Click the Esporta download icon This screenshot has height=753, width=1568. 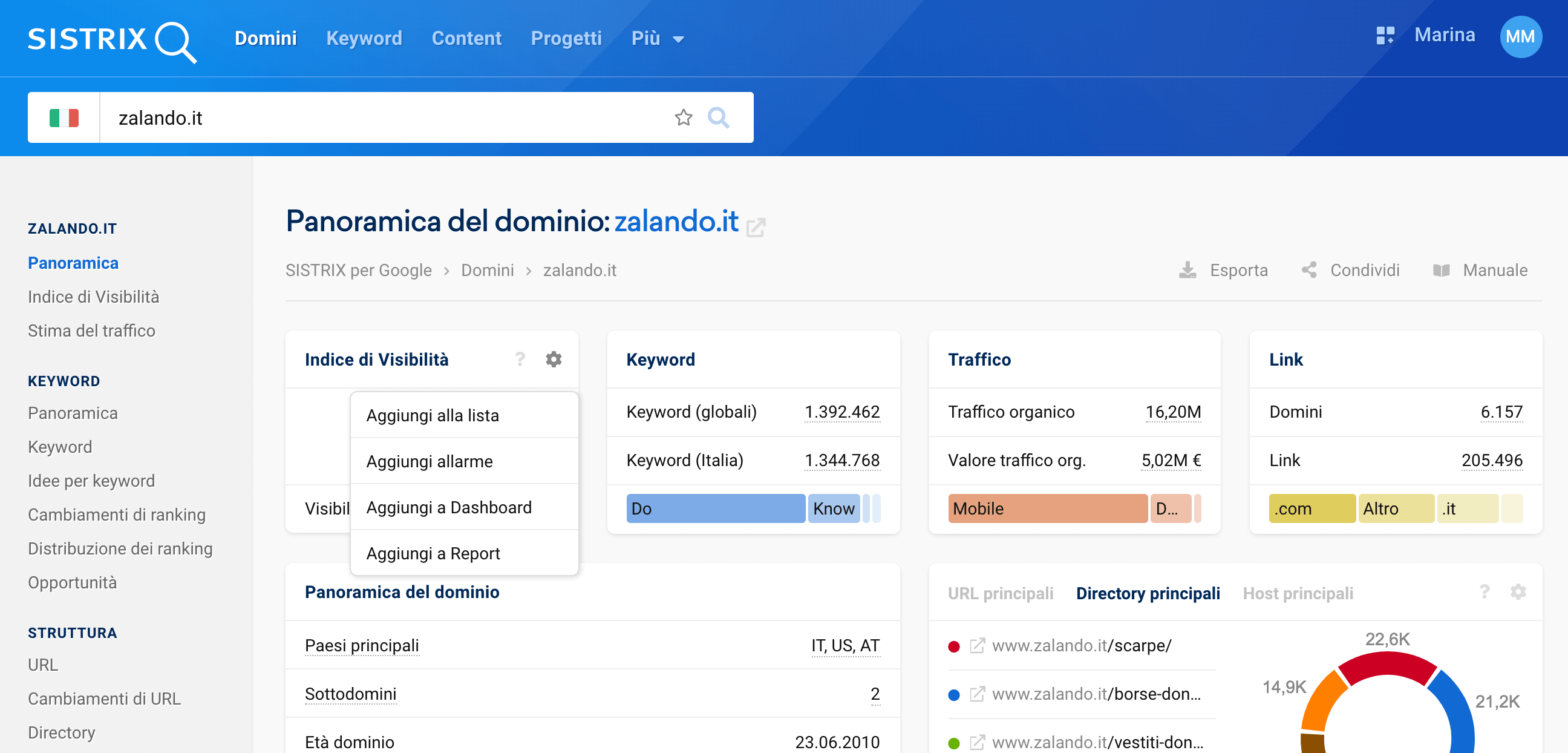coord(1187,270)
